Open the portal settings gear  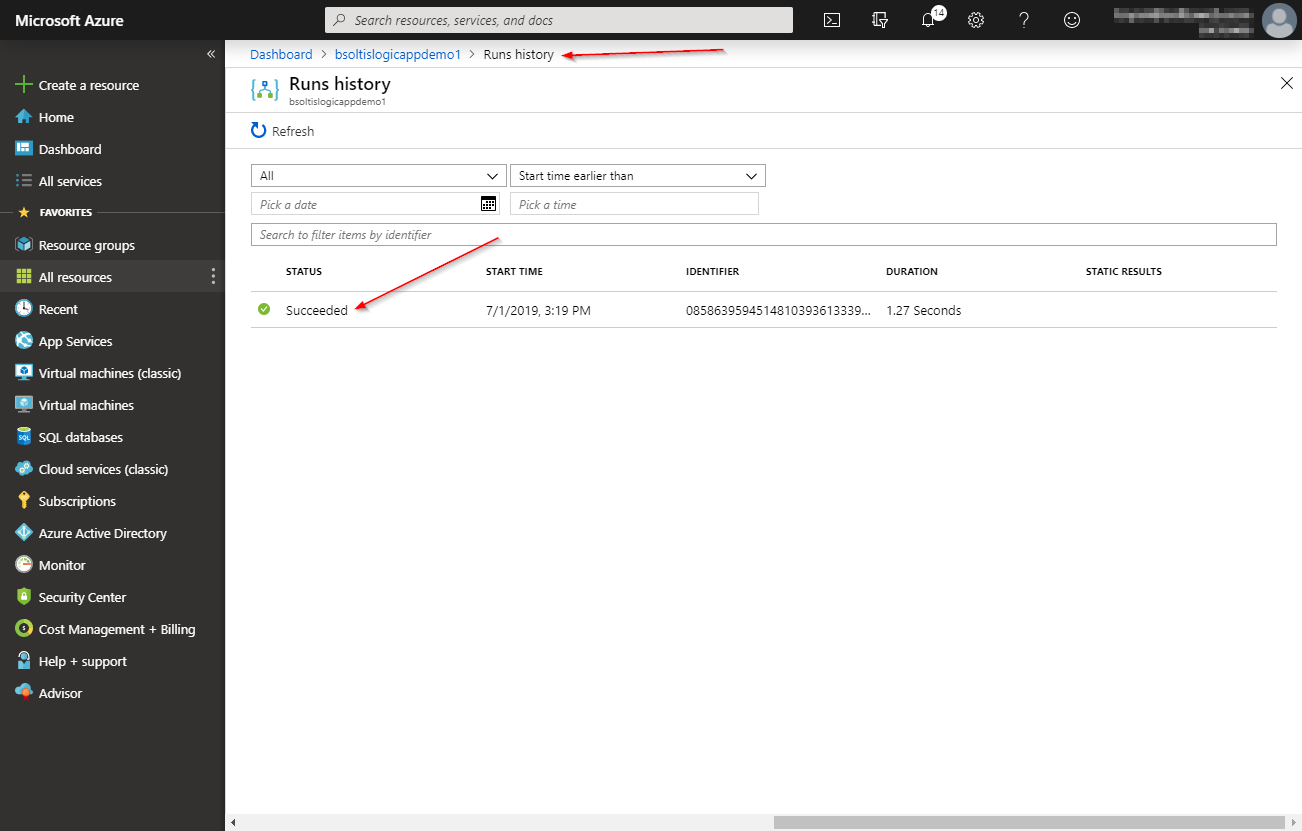[x=976, y=20]
